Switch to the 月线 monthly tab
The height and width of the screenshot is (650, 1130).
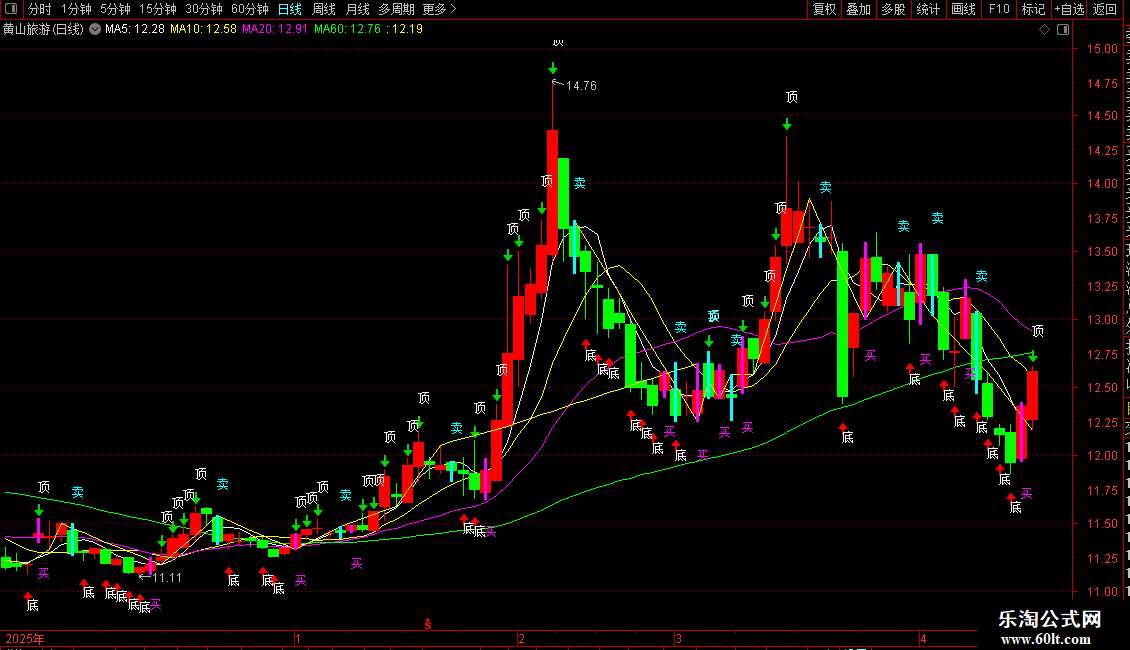click(357, 9)
